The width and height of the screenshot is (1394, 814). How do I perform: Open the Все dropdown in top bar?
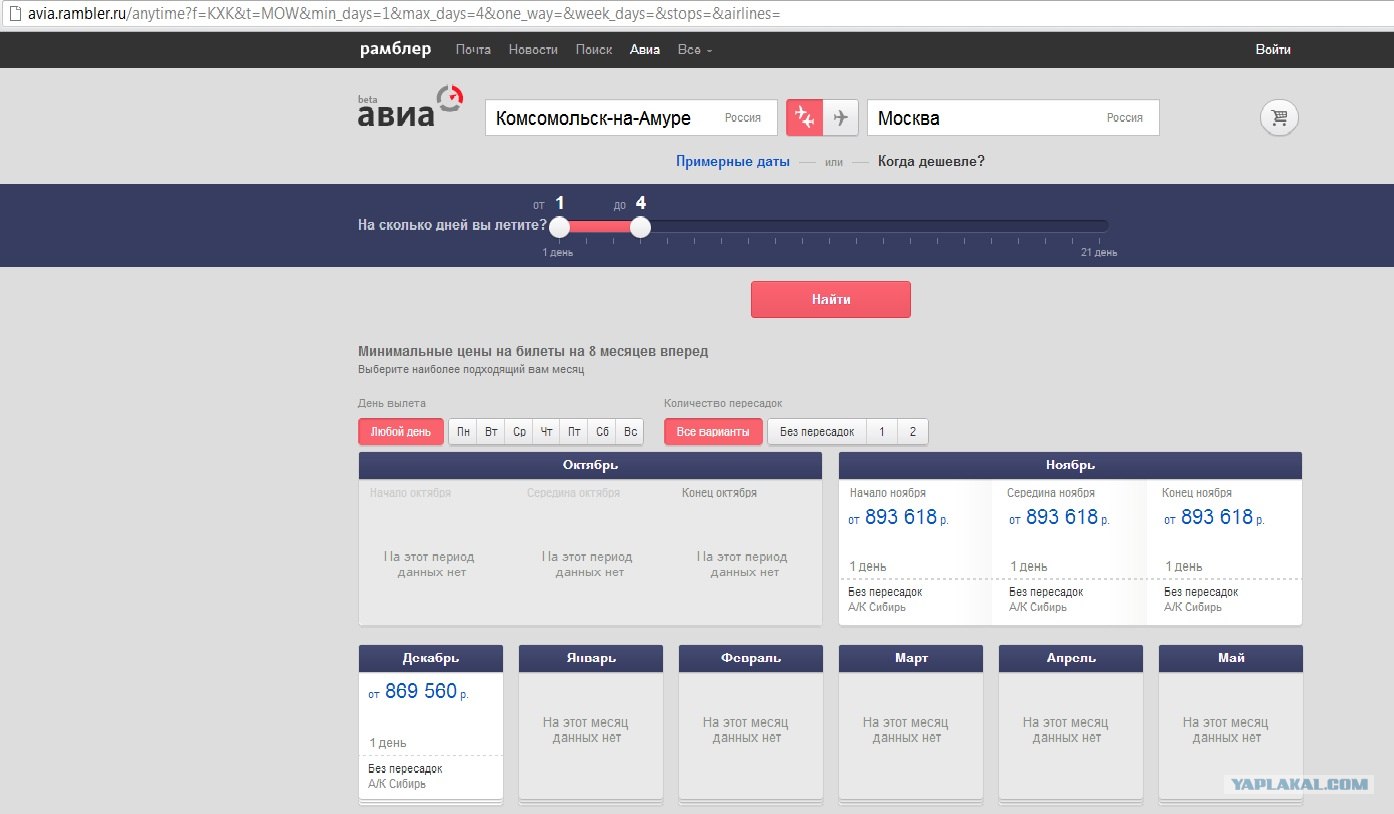tap(695, 49)
